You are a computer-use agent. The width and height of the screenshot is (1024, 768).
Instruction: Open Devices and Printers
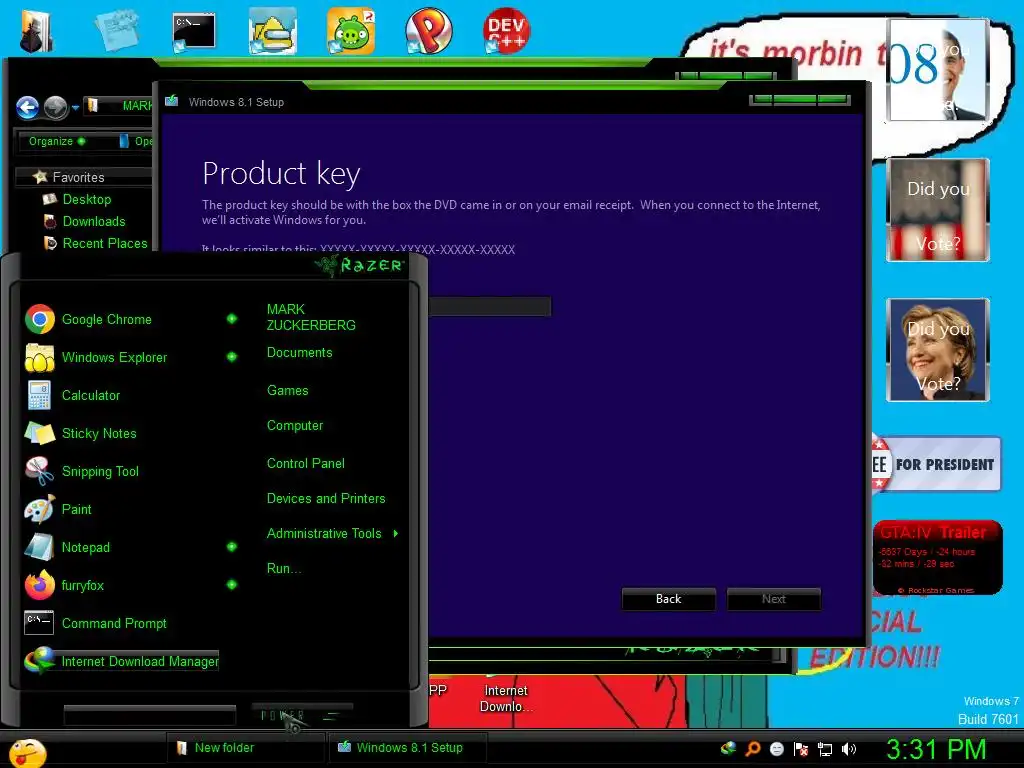click(x=326, y=499)
